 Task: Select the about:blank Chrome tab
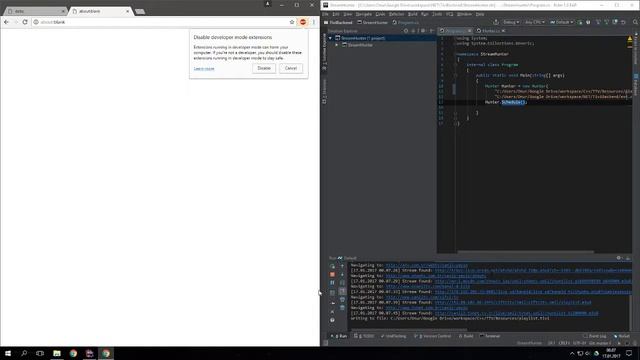click(100, 11)
